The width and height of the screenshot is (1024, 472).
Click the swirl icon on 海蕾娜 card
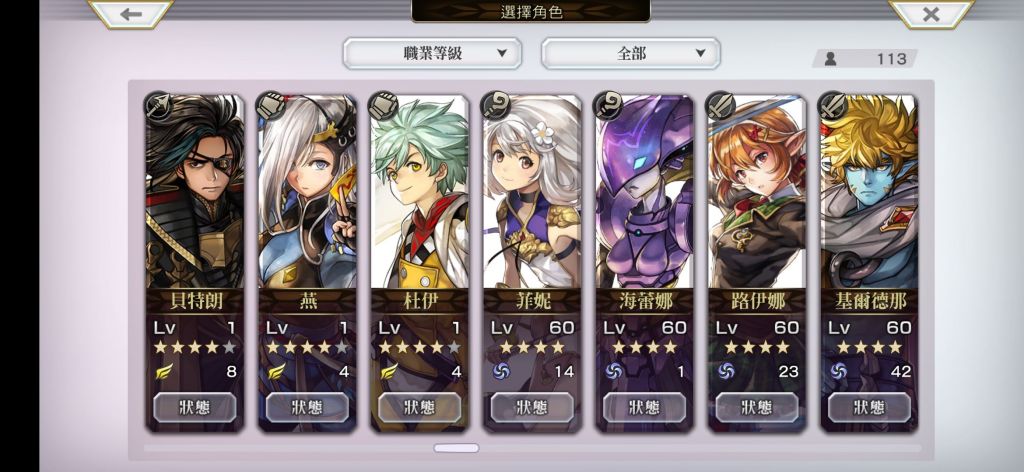(x=614, y=371)
